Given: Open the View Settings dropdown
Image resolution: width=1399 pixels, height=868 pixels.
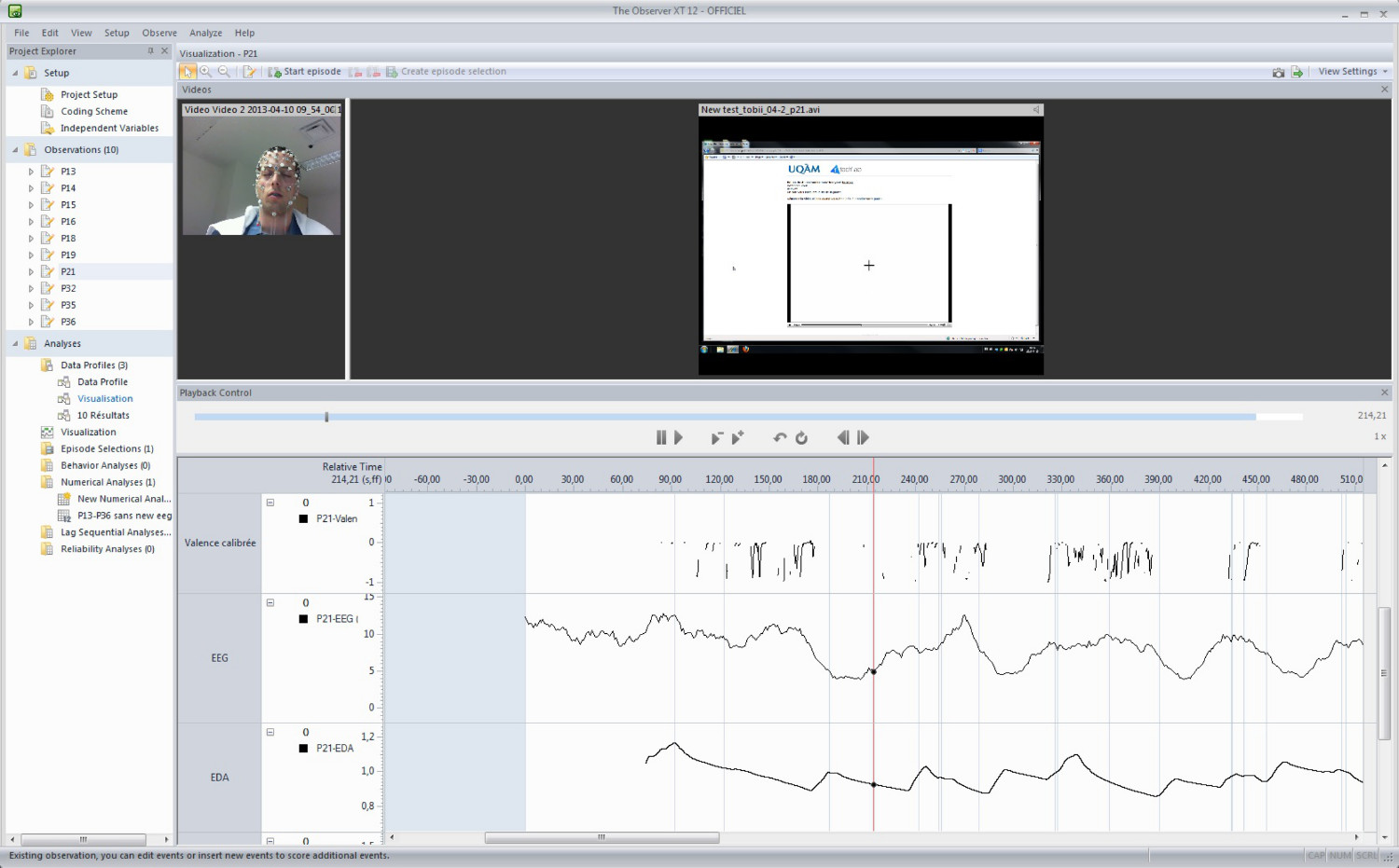Looking at the screenshot, I should click(x=1352, y=72).
